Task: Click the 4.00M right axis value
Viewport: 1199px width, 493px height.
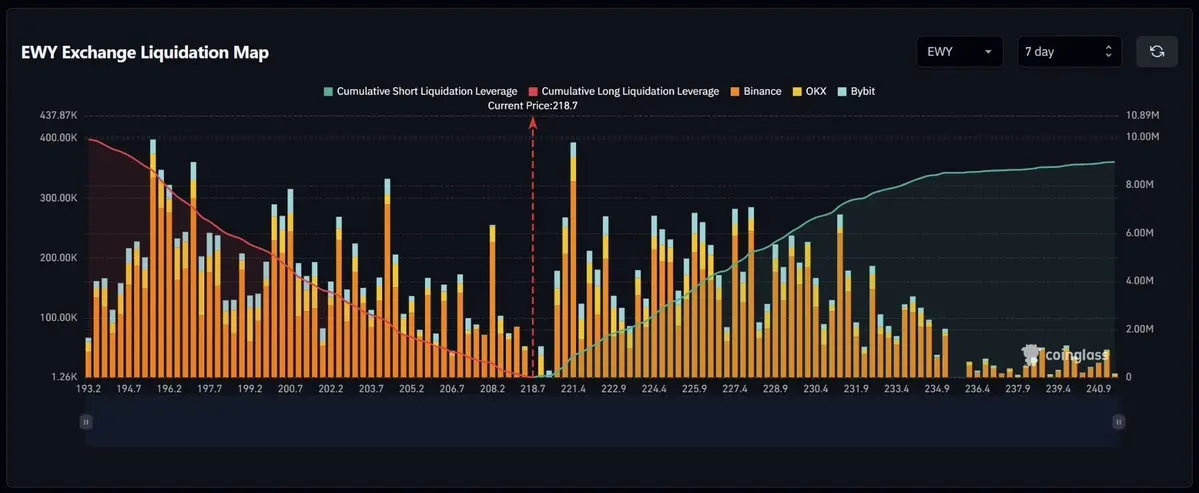Action: 1141,281
